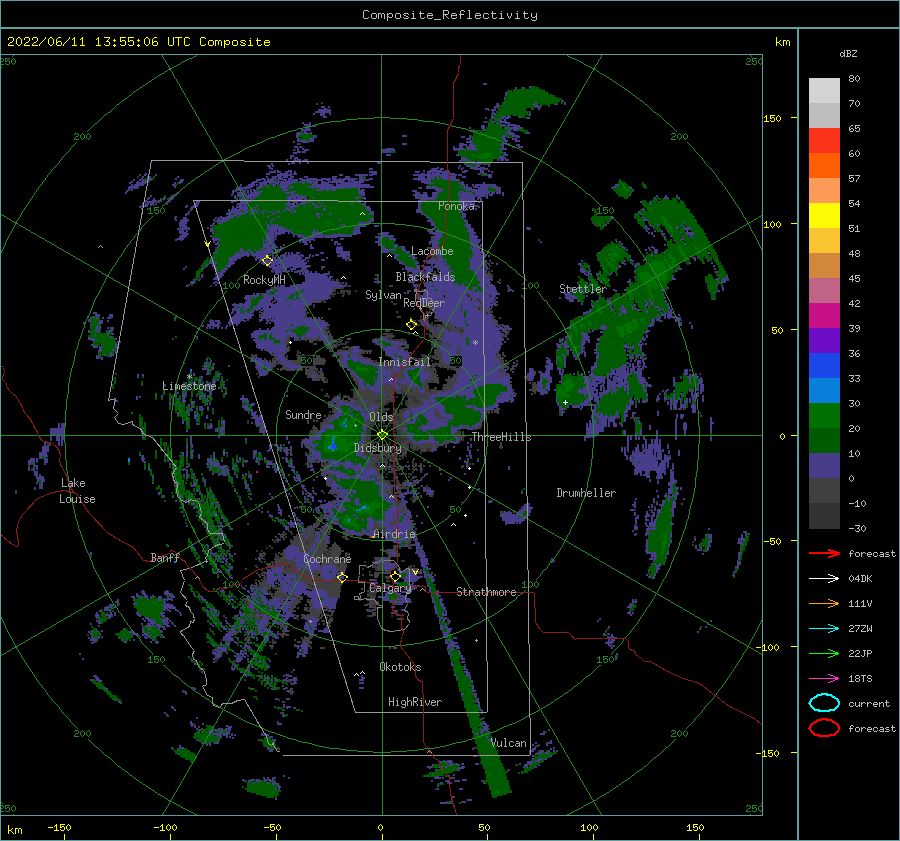Click the cyan current ellipse icon
Viewport: 900px width, 841px height.
coord(824,703)
